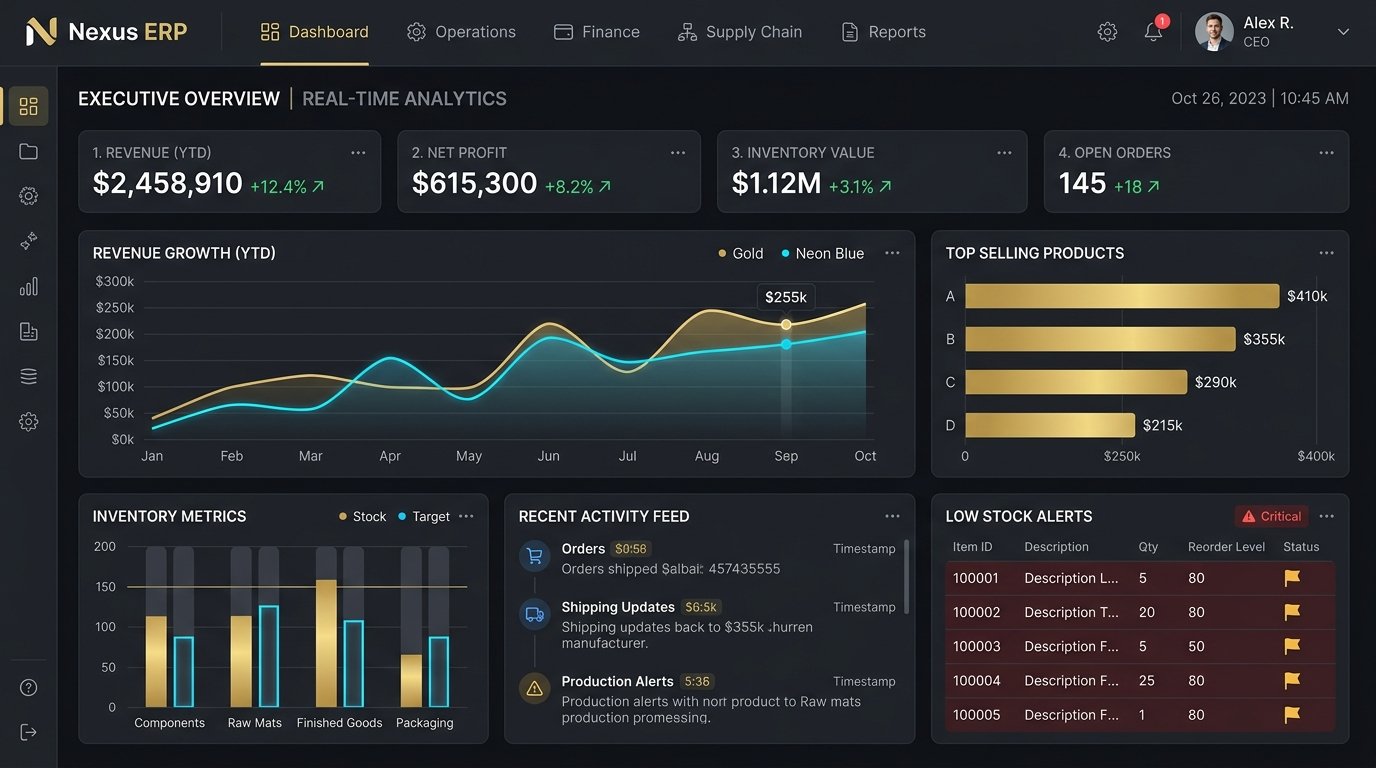Switch to the Operations tab
Image resolution: width=1376 pixels, height=768 pixels.
(461, 32)
